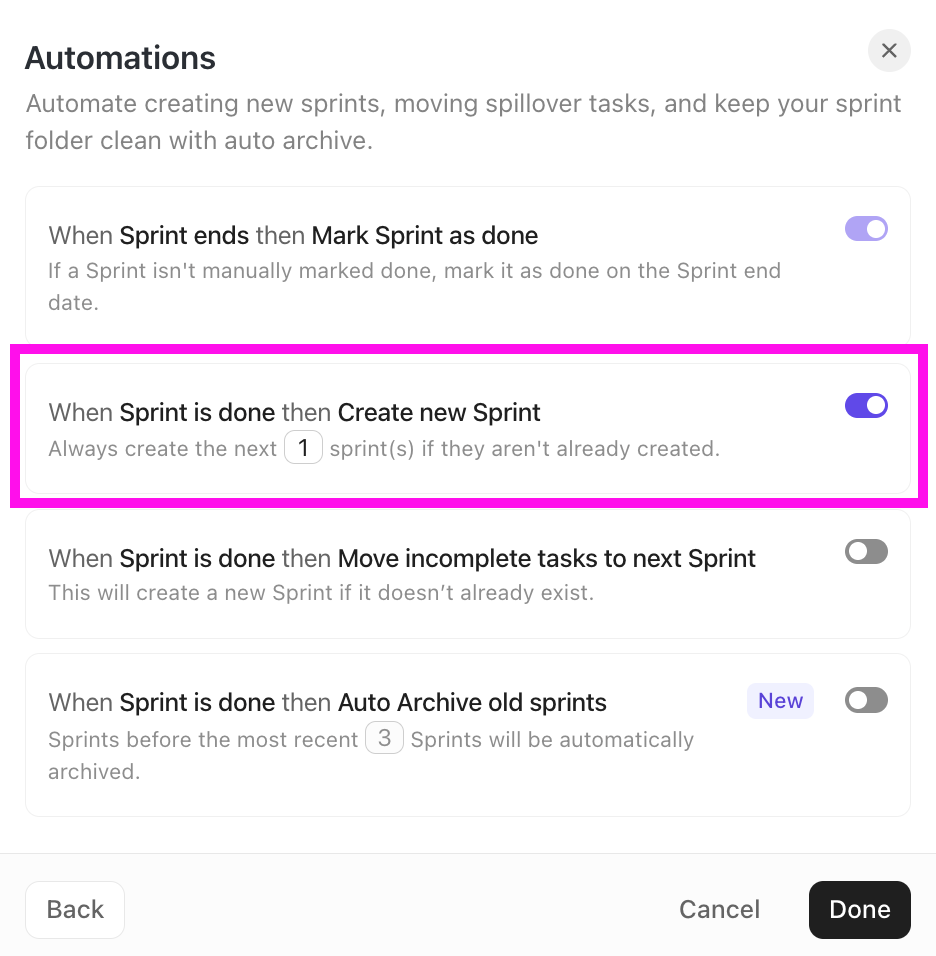Confirm settings with the Done button
This screenshot has width=936, height=956.
click(859, 909)
